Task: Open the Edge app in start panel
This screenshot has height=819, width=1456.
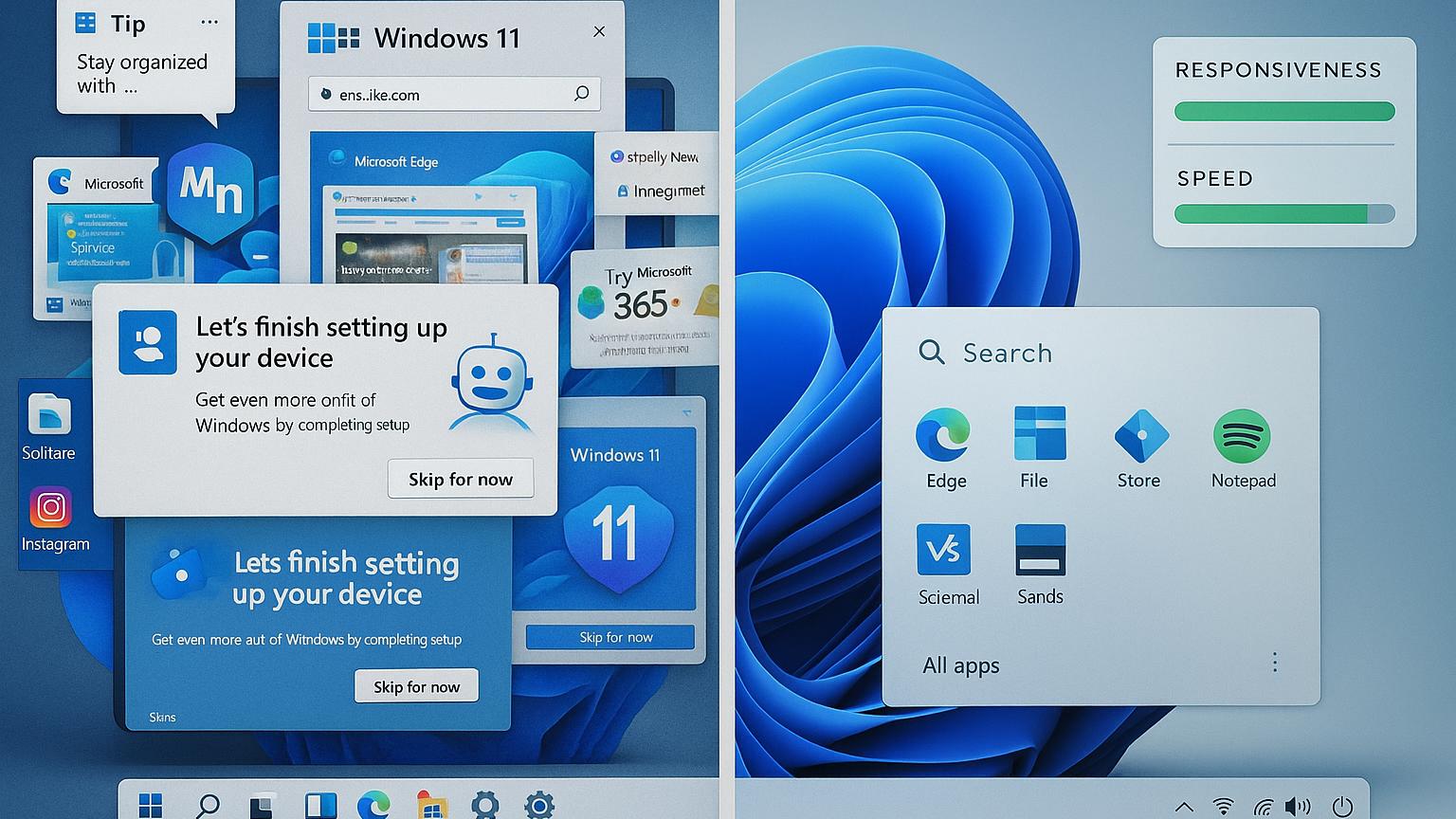Action: pyautogui.click(x=943, y=437)
